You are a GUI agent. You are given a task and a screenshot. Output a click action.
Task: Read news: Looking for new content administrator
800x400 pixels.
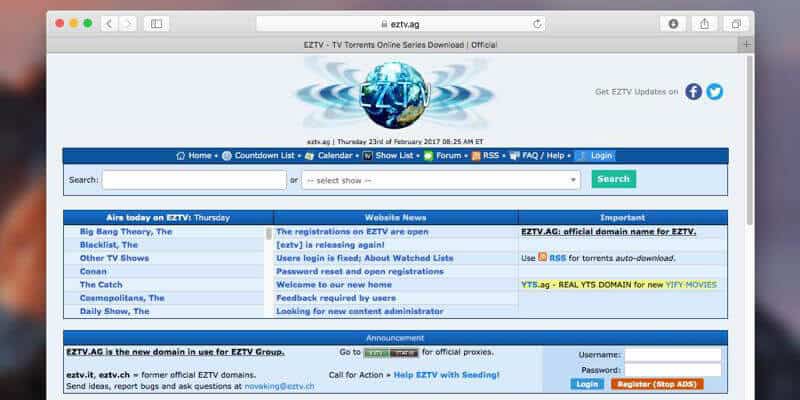(360, 311)
